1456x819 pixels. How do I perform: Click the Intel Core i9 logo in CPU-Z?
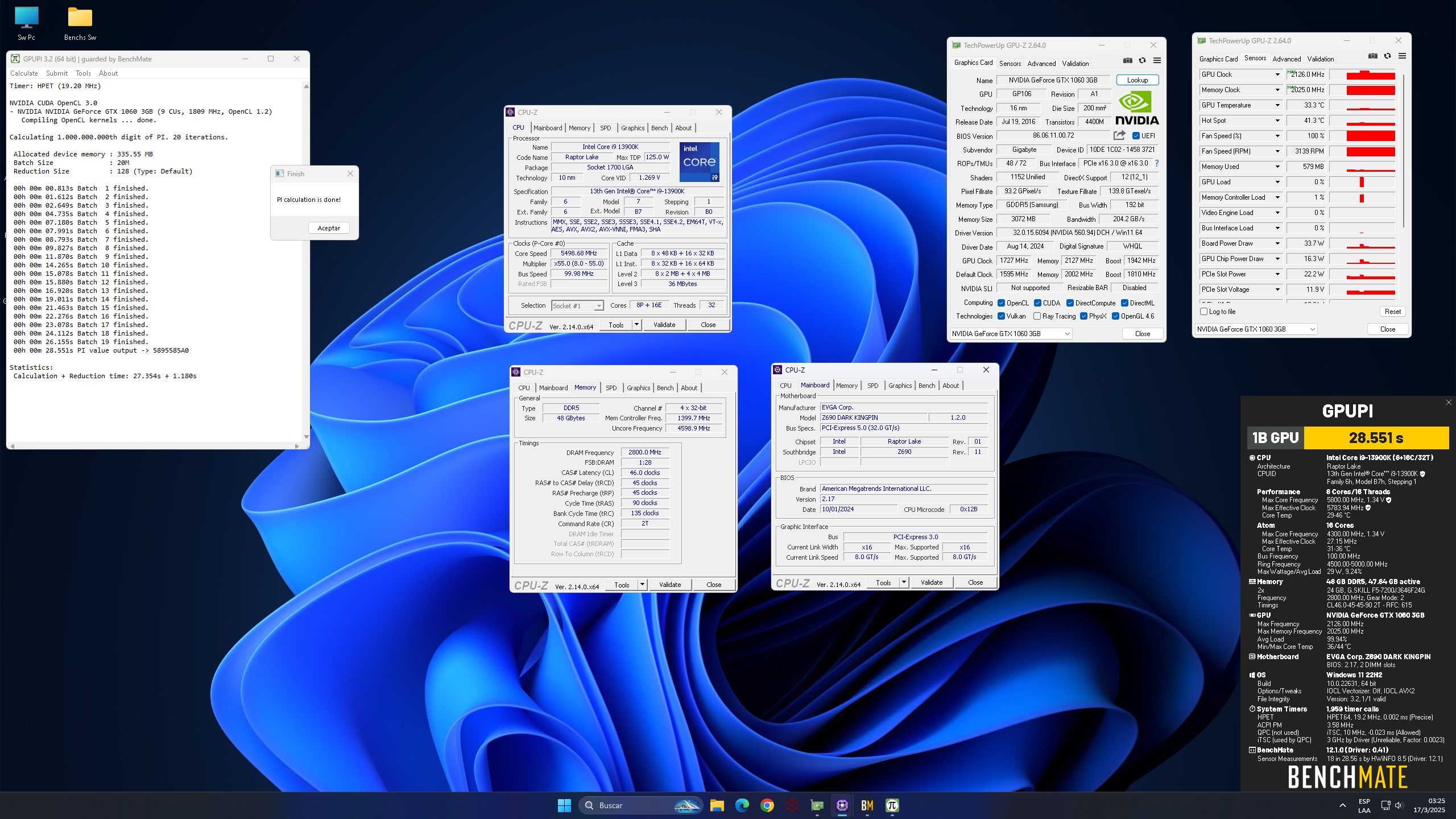[x=700, y=162]
